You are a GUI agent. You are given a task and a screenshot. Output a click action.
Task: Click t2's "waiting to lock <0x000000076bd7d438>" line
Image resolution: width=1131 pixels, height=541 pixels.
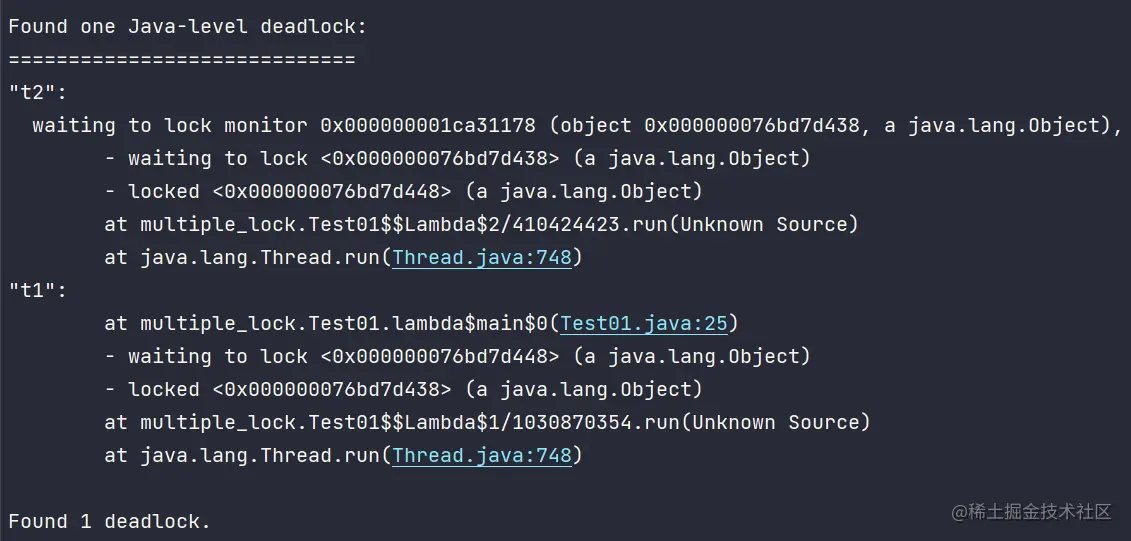point(456,159)
